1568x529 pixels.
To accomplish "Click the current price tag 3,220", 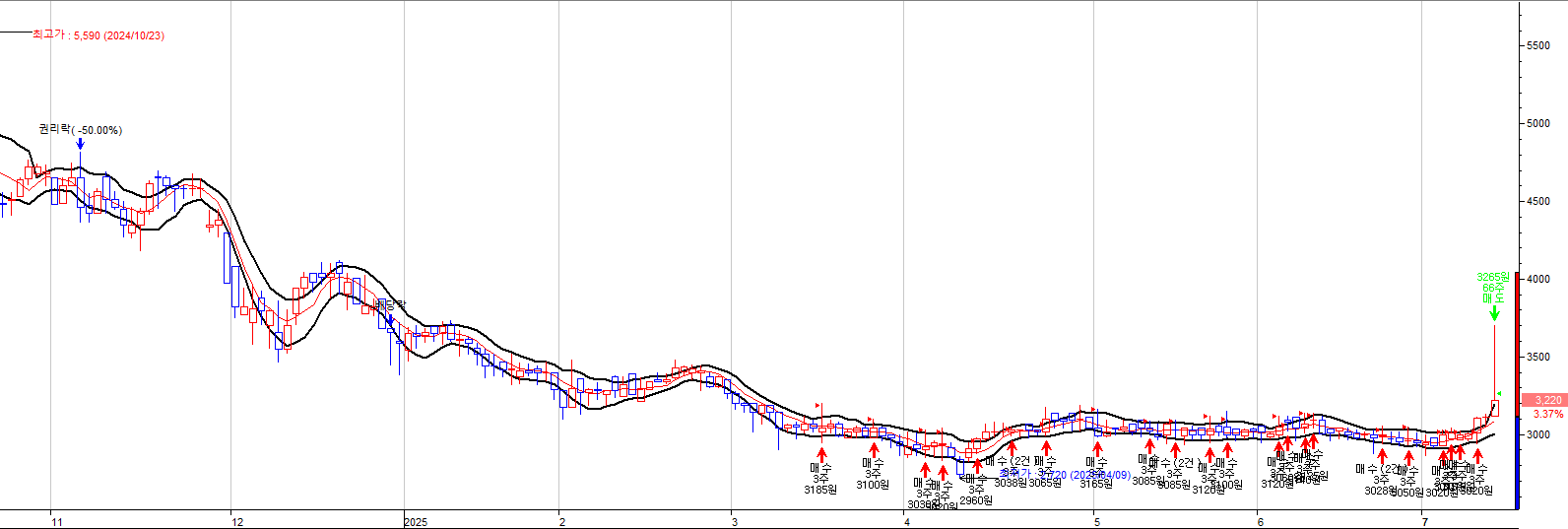I will point(1543,400).
